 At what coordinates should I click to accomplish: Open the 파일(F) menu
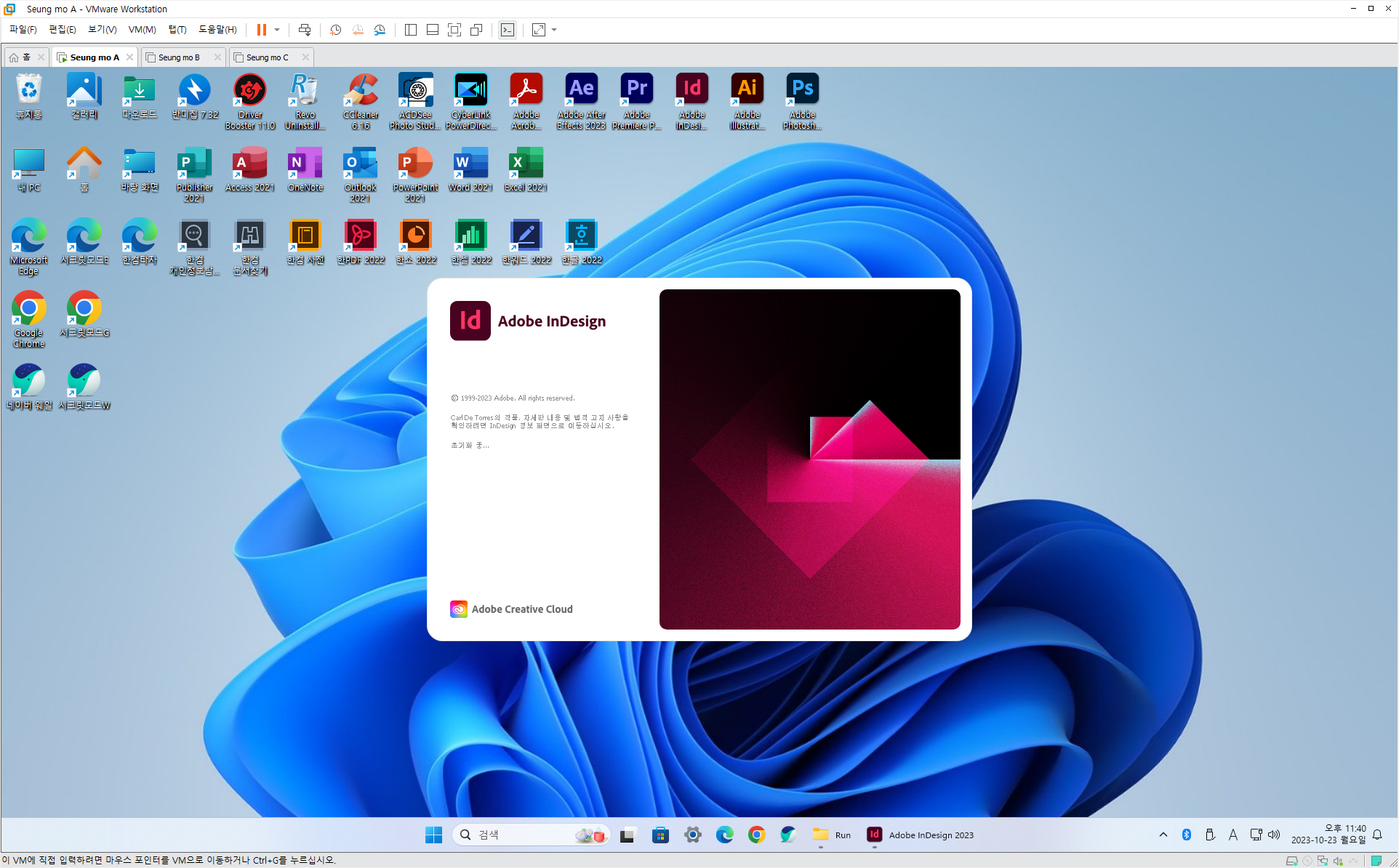tap(23, 30)
